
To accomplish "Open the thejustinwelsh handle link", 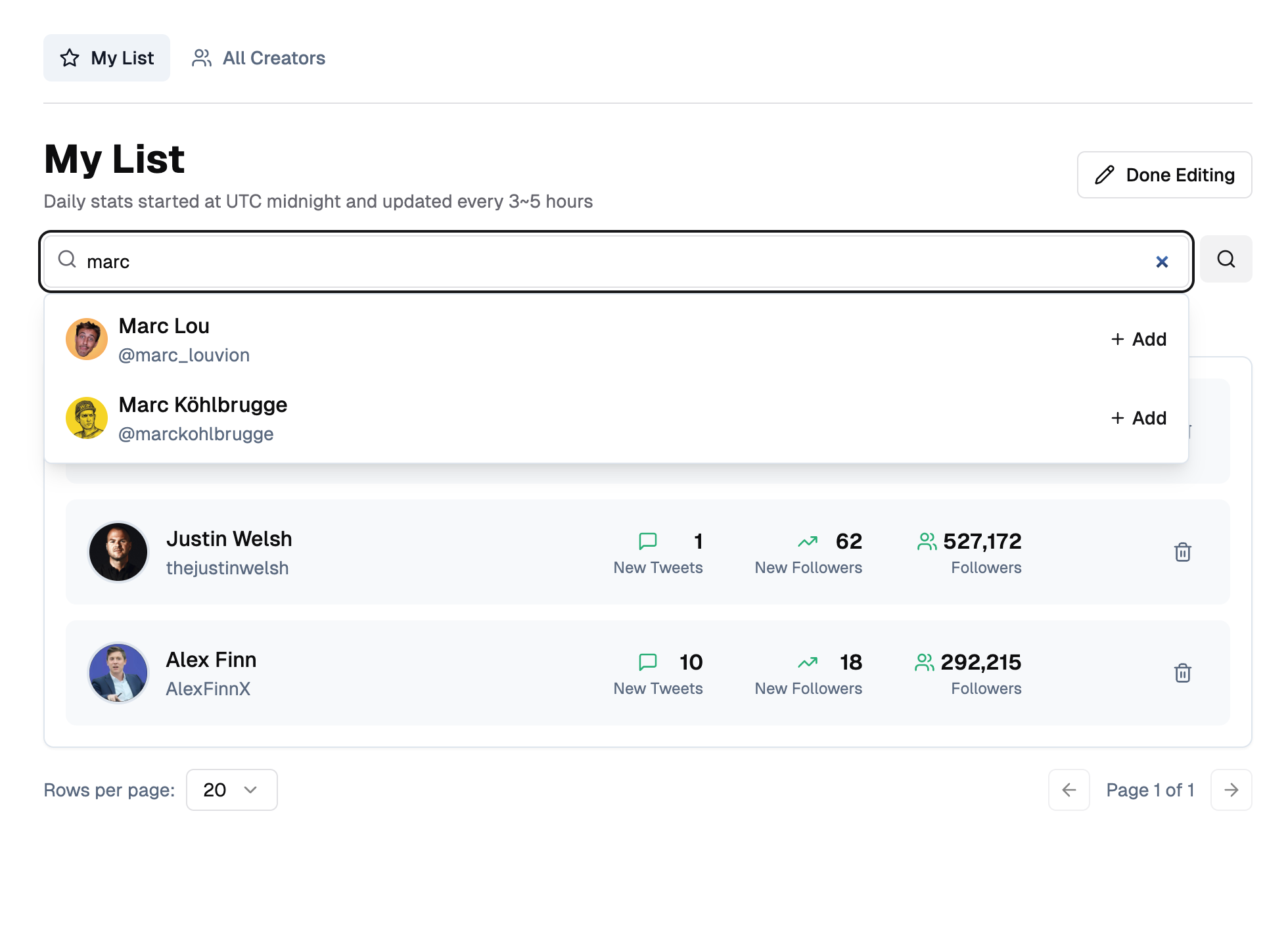I will click(x=227, y=568).
